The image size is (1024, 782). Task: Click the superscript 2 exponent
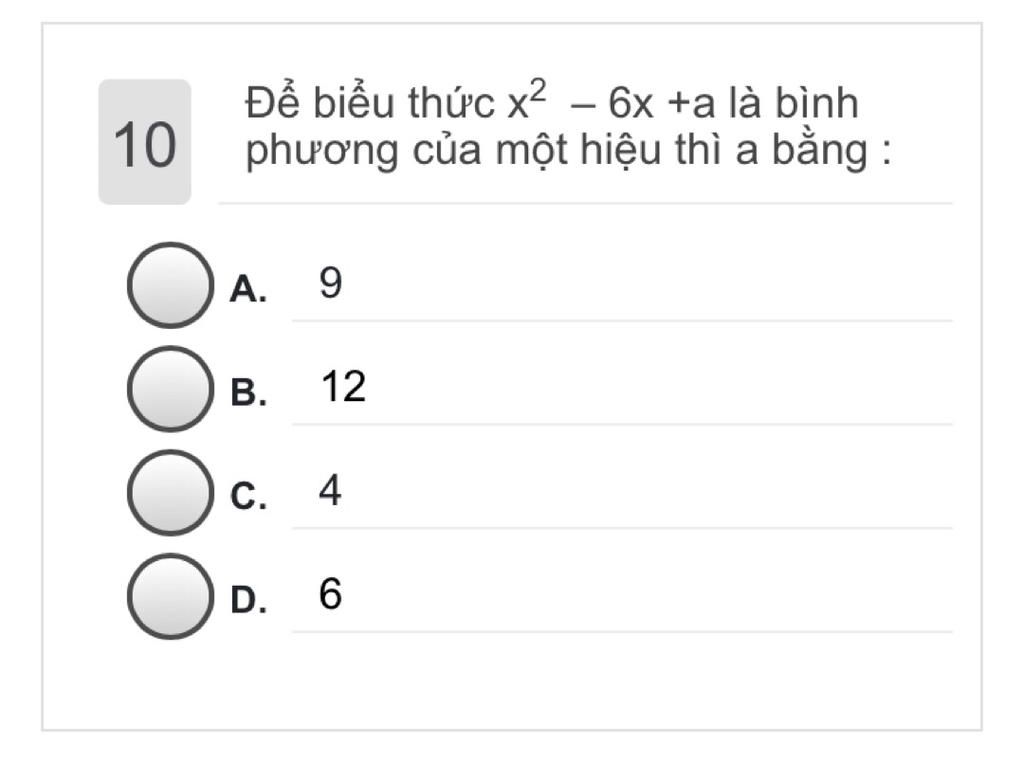(x=537, y=90)
